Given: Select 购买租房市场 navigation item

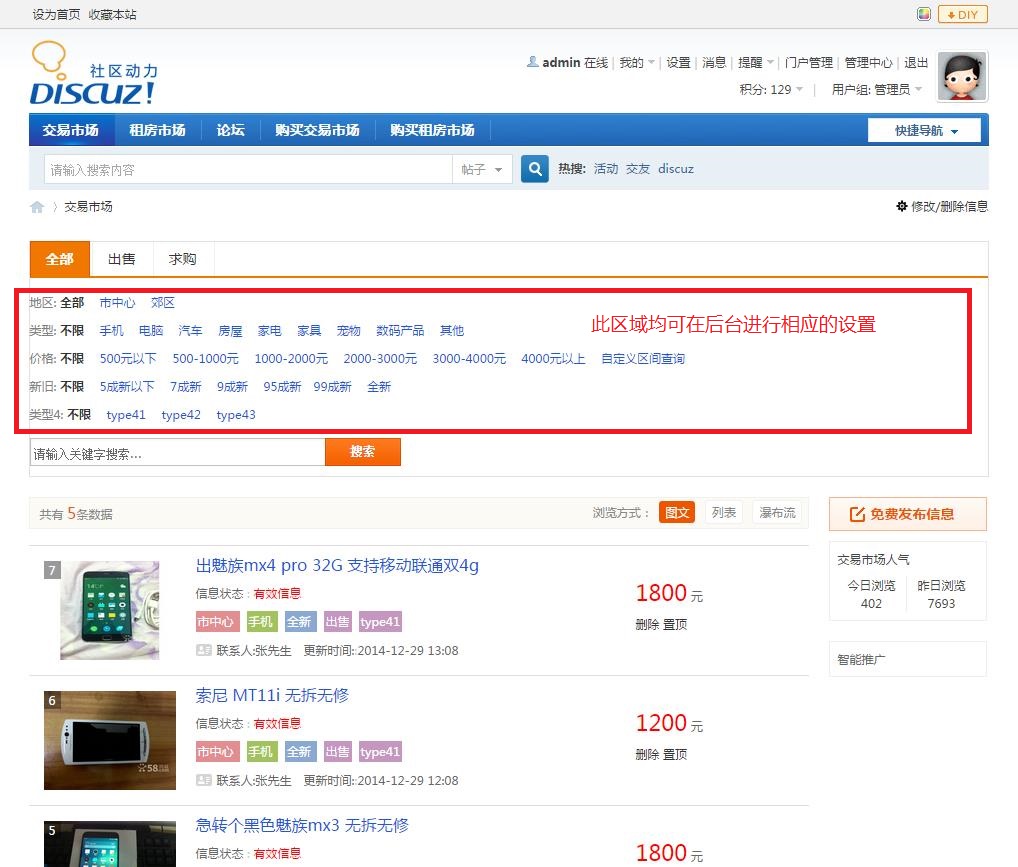Looking at the screenshot, I should coord(432,130).
